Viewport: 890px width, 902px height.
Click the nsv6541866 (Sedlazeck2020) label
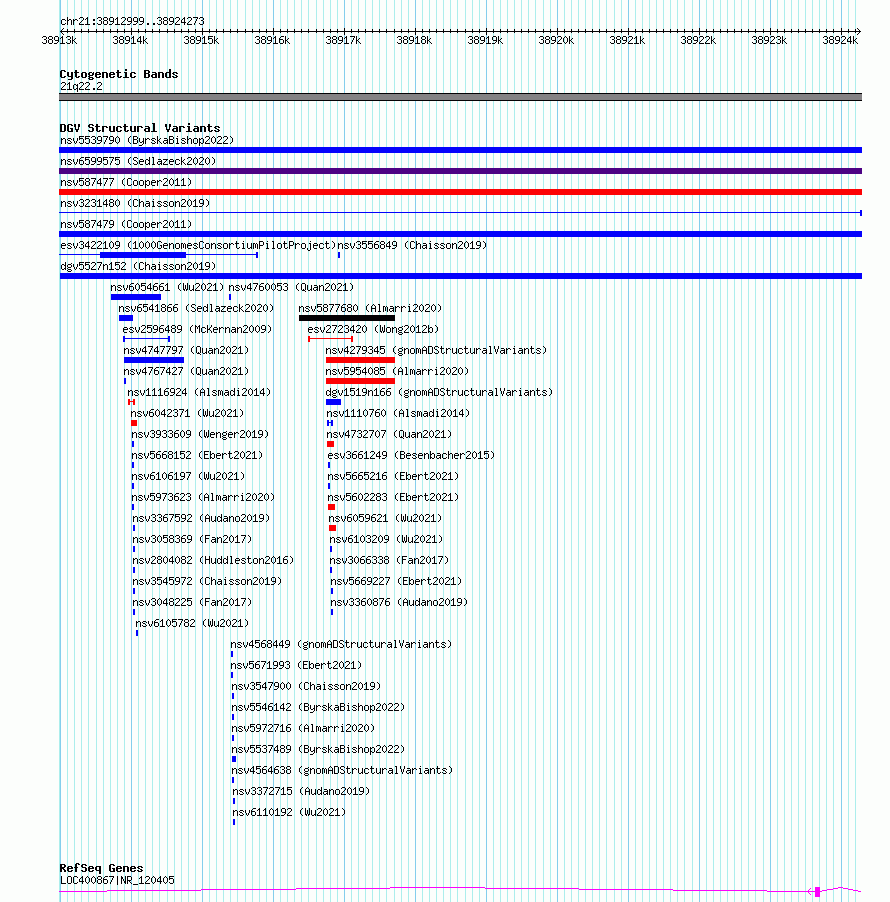[x=196, y=308]
